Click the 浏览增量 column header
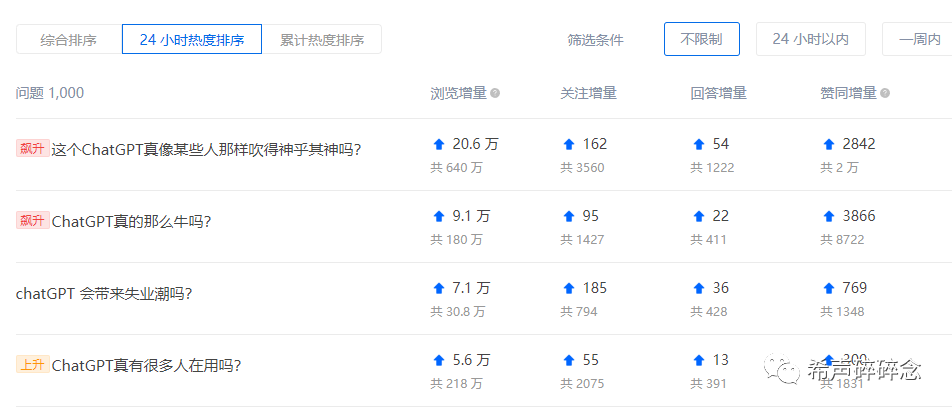 click(458, 93)
